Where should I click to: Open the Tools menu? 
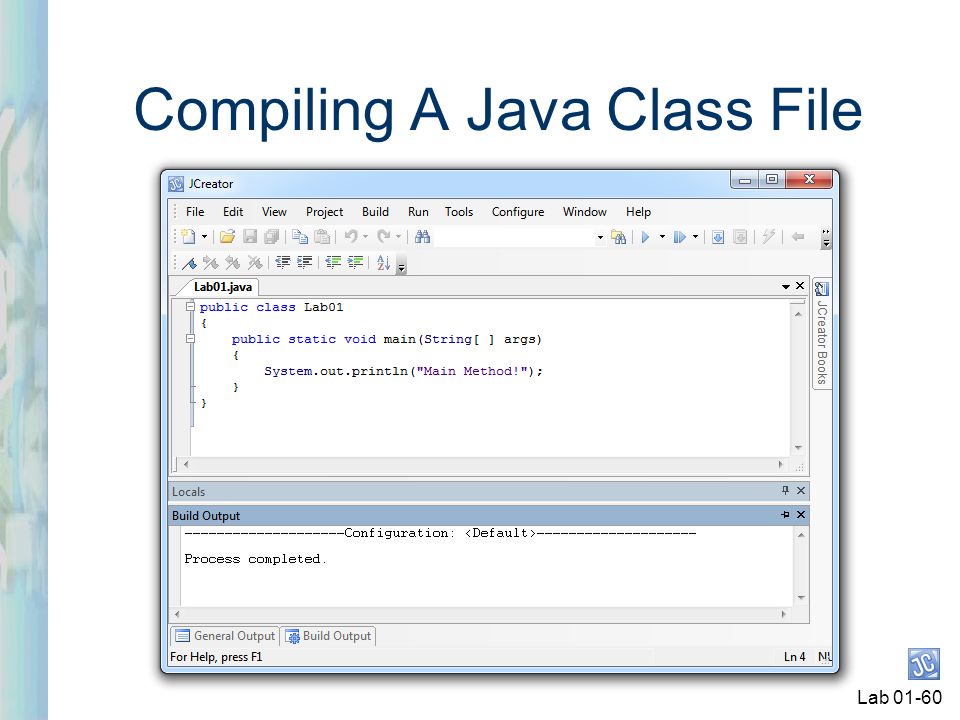click(459, 212)
